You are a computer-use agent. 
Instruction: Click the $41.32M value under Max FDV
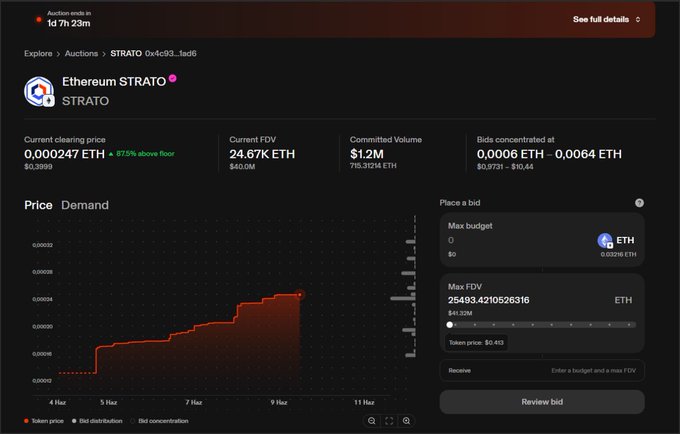[x=460, y=313]
